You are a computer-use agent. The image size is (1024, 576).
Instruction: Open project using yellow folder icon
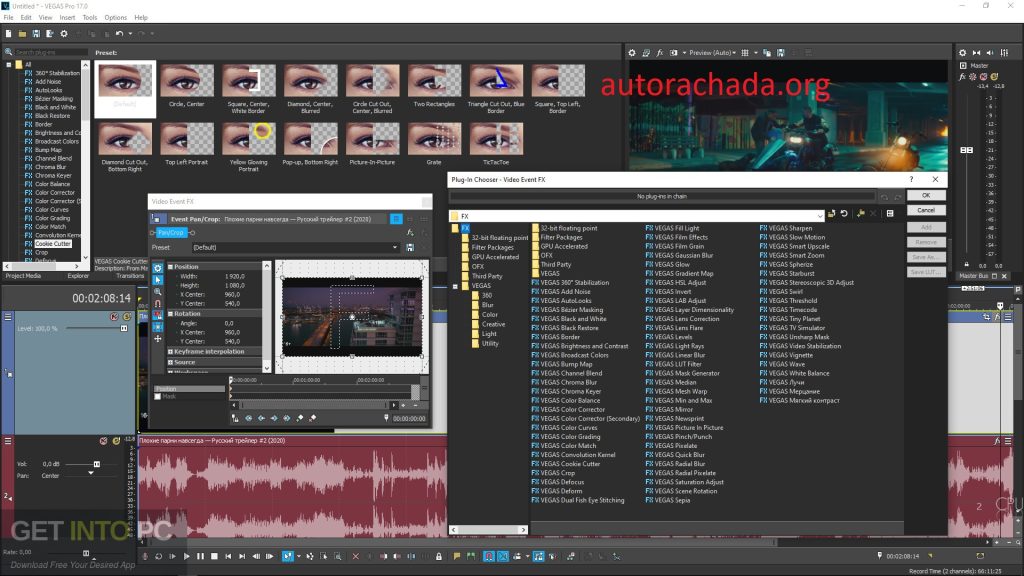click(x=22, y=33)
